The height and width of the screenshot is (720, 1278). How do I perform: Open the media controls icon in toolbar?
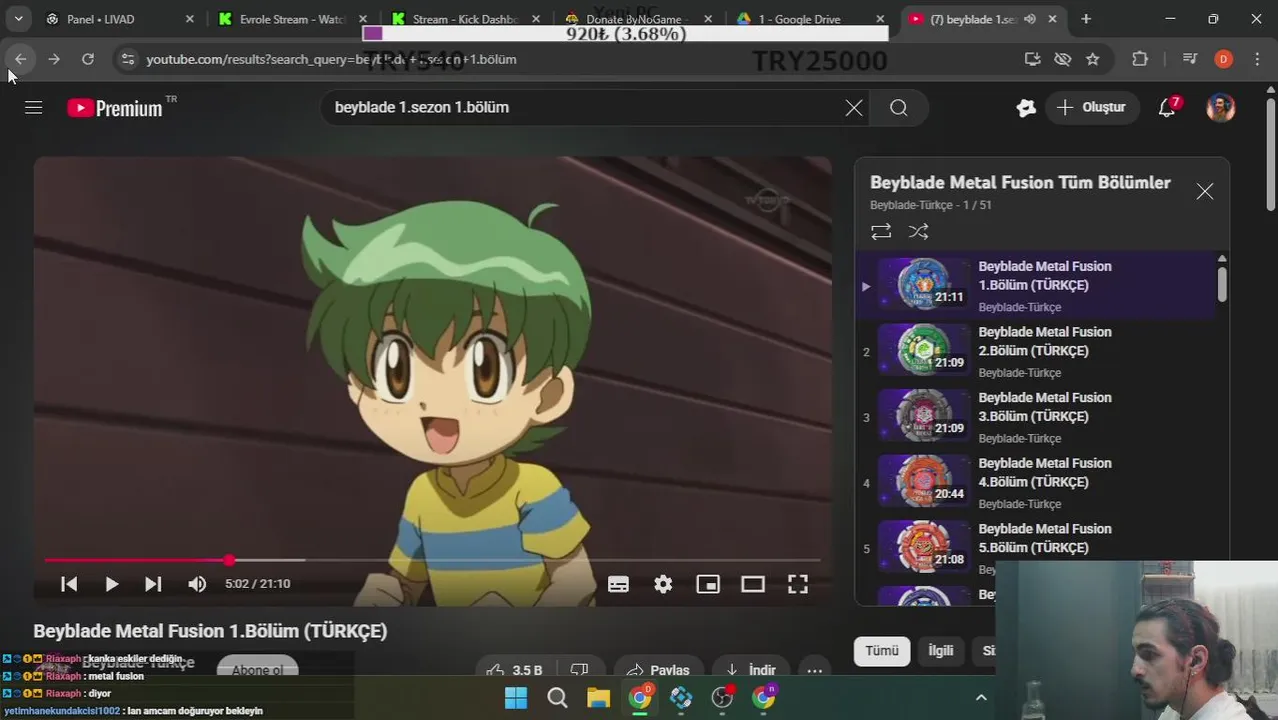pos(1189,59)
